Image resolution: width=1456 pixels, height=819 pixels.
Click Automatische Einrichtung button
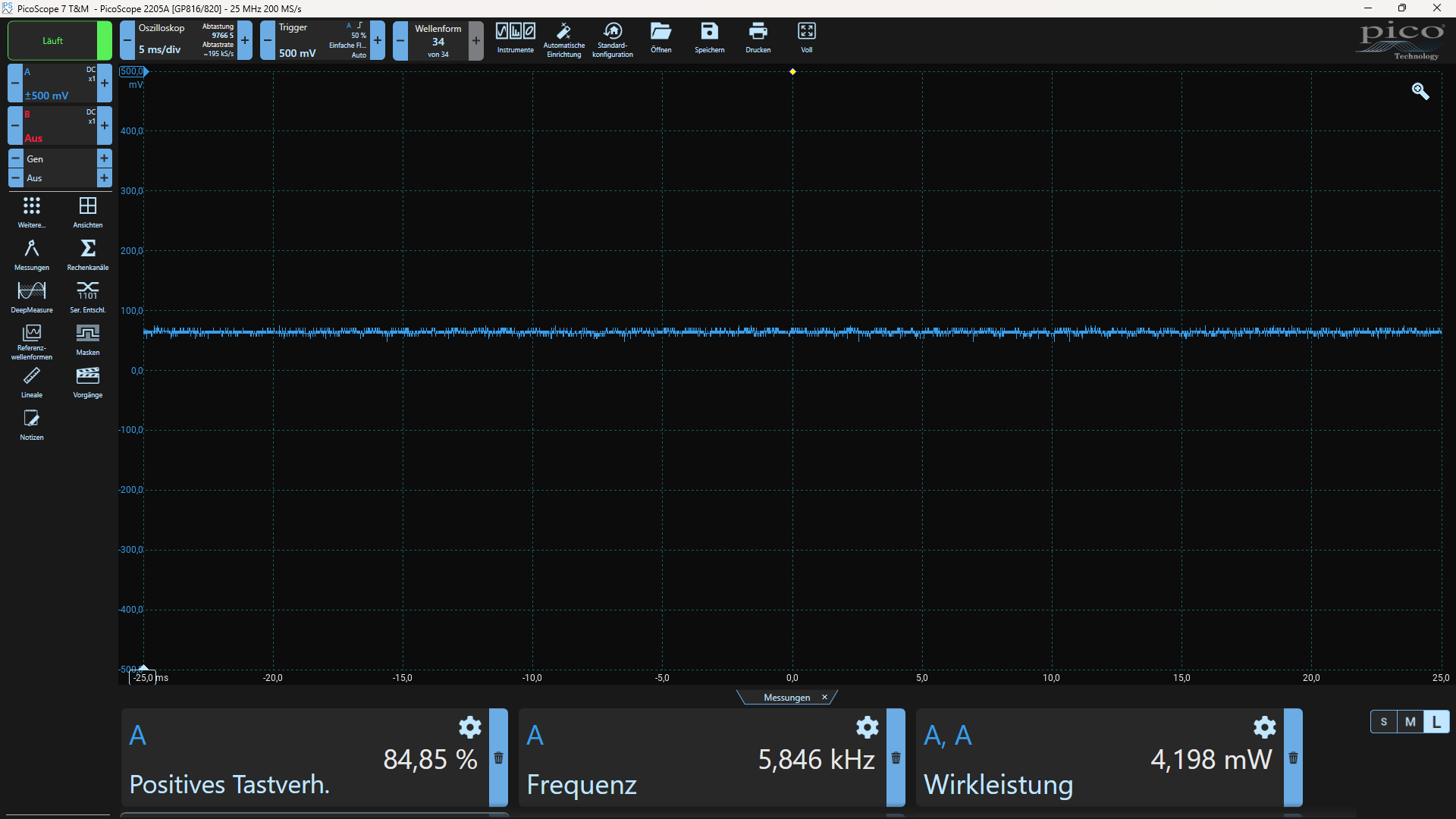tap(563, 38)
